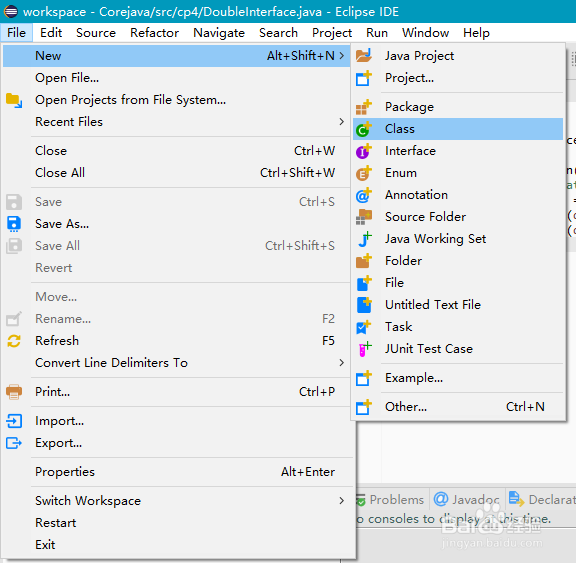Click the Example... wizard icon
This screenshot has height=563, width=576.
coord(364,378)
